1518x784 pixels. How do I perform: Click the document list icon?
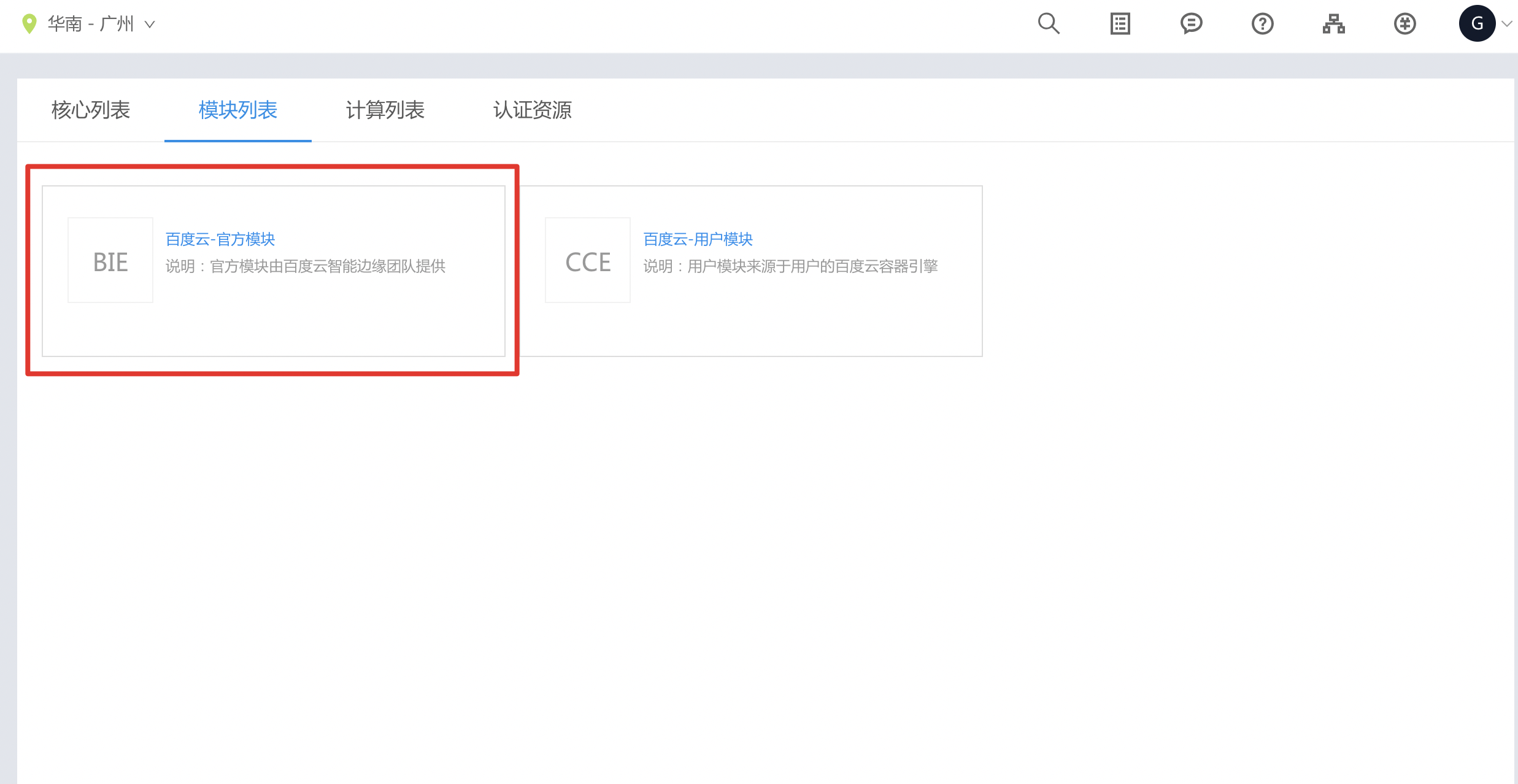click(x=1120, y=24)
